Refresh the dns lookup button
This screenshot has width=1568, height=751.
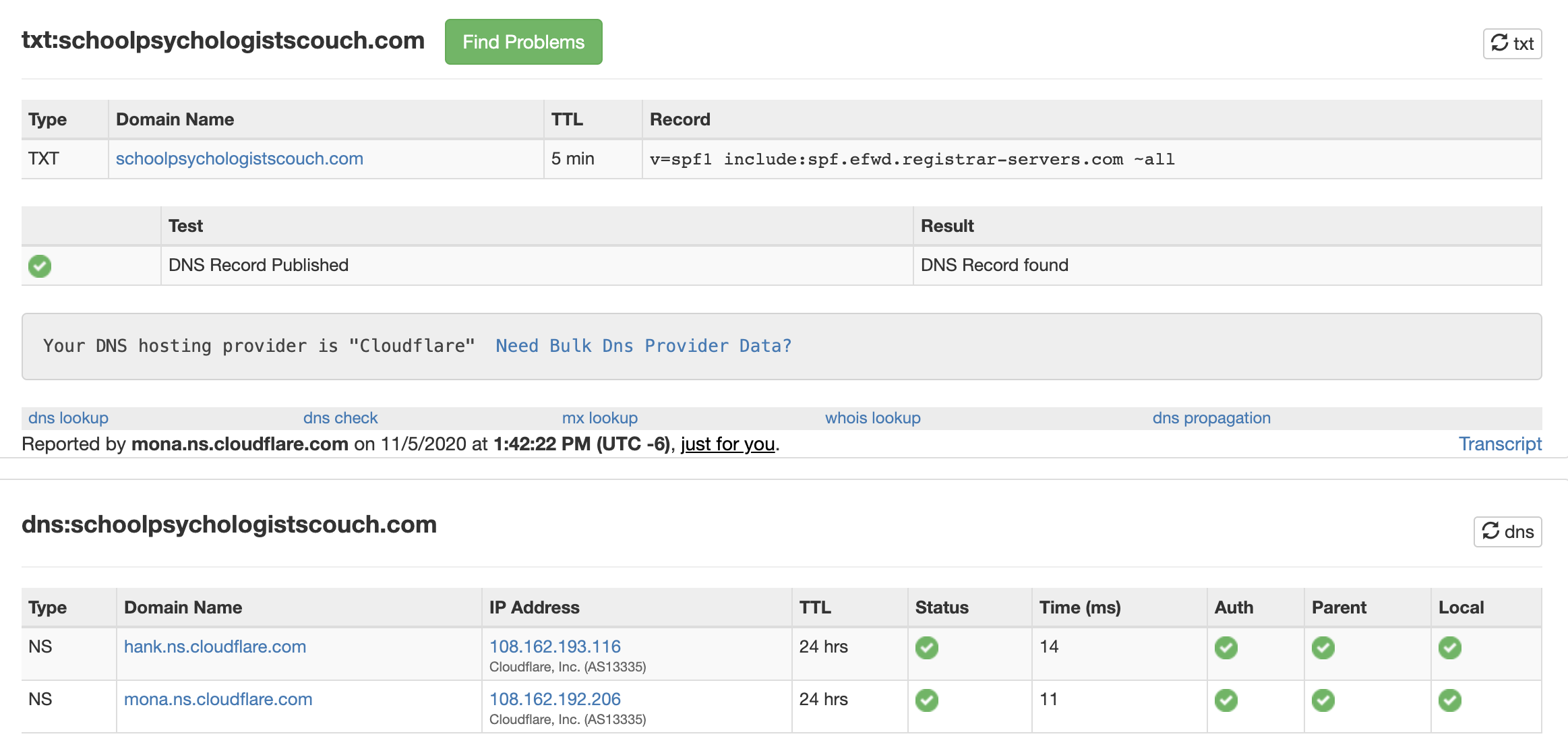(1507, 532)
